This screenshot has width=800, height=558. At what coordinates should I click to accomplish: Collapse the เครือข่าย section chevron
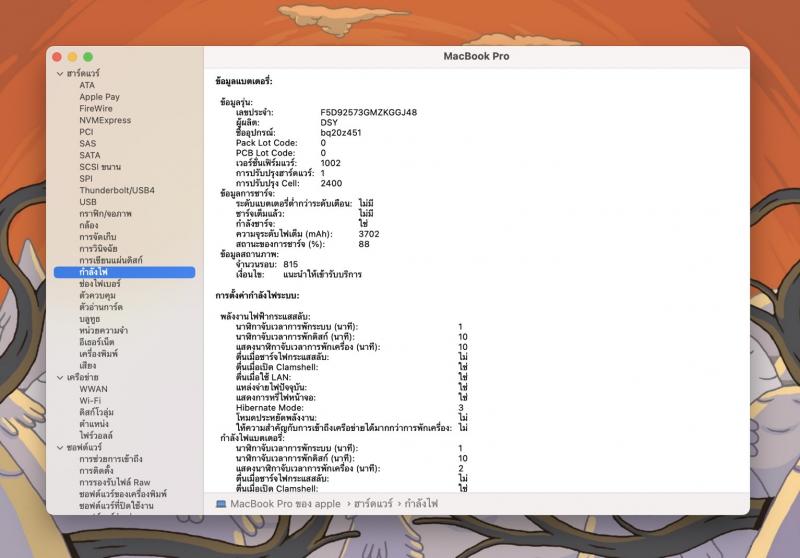pos(60,377)
